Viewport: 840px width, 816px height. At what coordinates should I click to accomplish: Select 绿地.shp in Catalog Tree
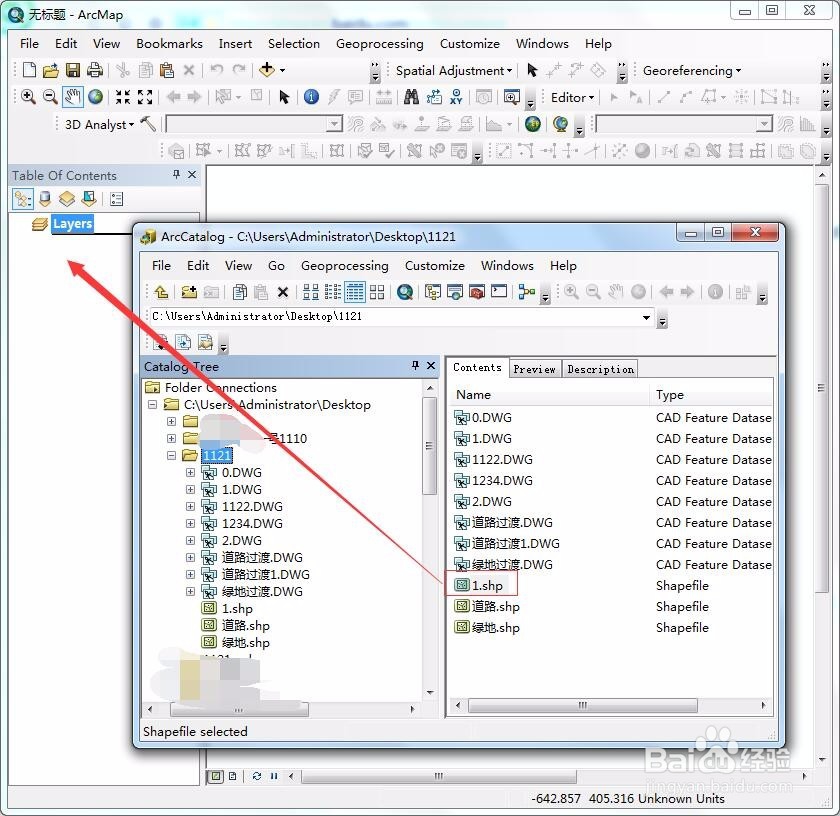(x=236, y=642)
